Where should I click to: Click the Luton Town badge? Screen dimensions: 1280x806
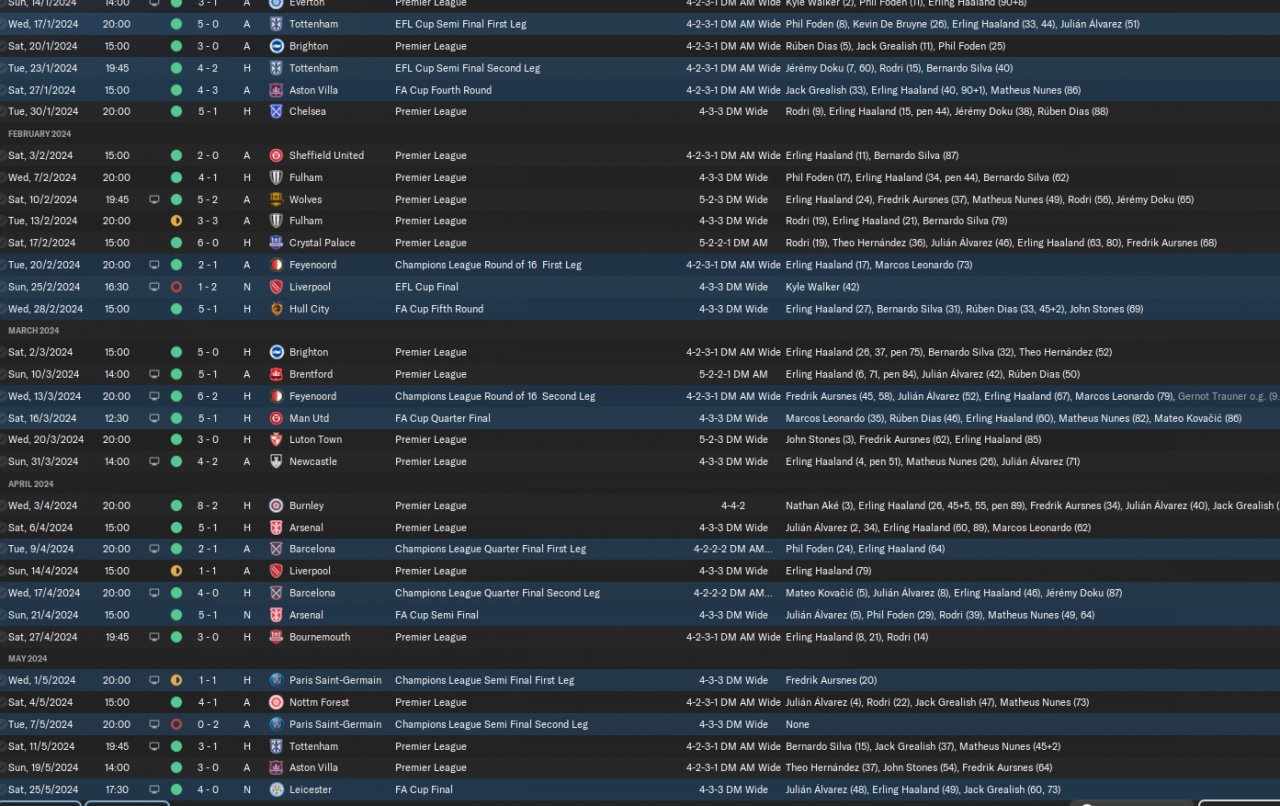276,439
